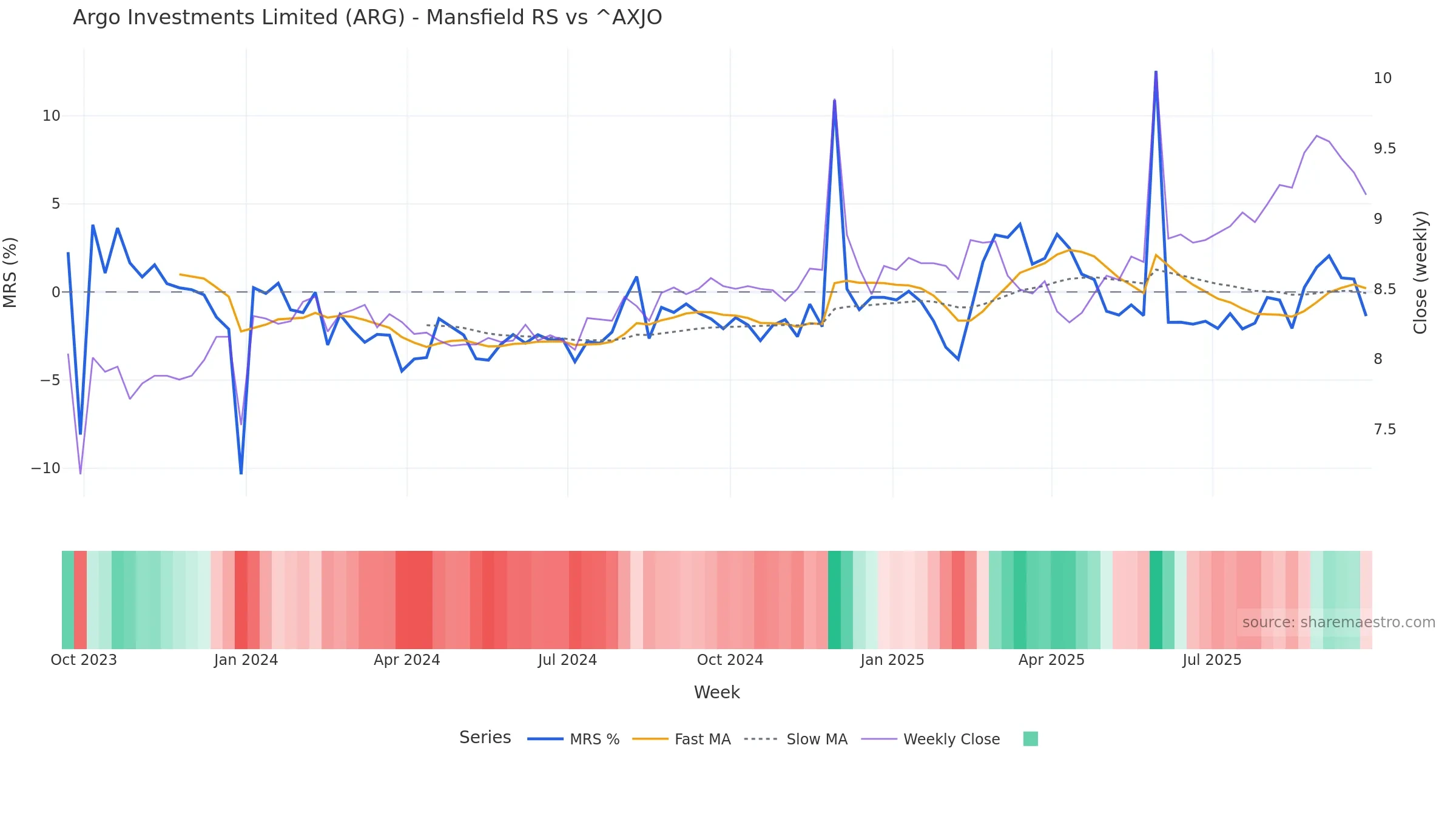Toggle the Weekly Close legend series
Image resolution: width=1456 pixels, height=819 pixels.
tap(931, 739)
